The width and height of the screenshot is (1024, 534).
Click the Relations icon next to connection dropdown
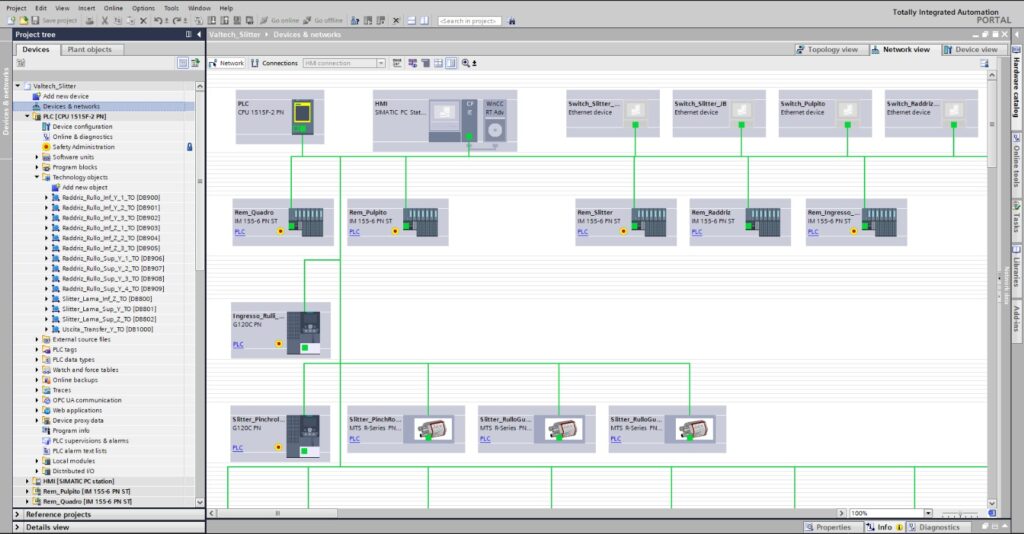pos(397,63)
